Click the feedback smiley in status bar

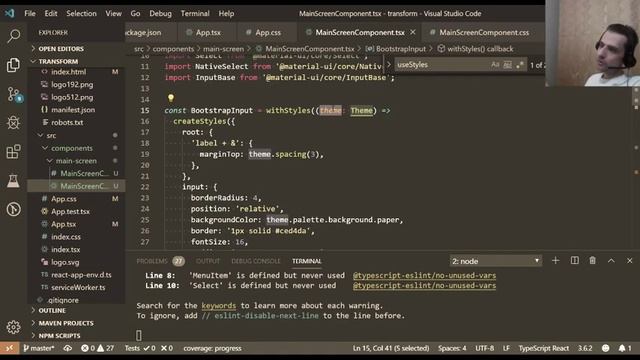(605, 348)
